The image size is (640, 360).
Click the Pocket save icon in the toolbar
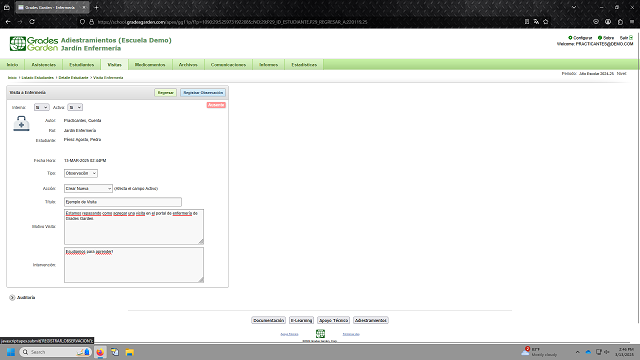pyautogui.click(x=596, y=22)
